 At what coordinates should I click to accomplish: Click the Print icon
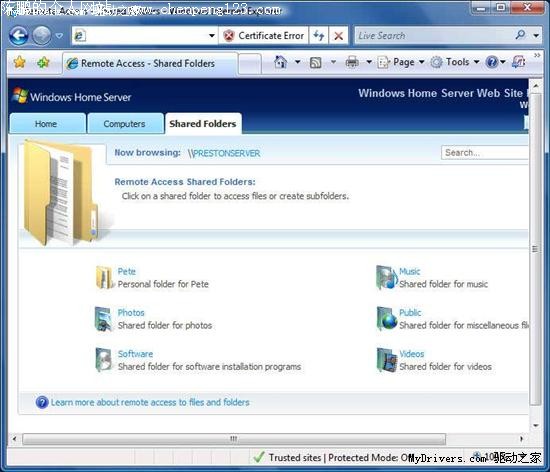point(352,62)
